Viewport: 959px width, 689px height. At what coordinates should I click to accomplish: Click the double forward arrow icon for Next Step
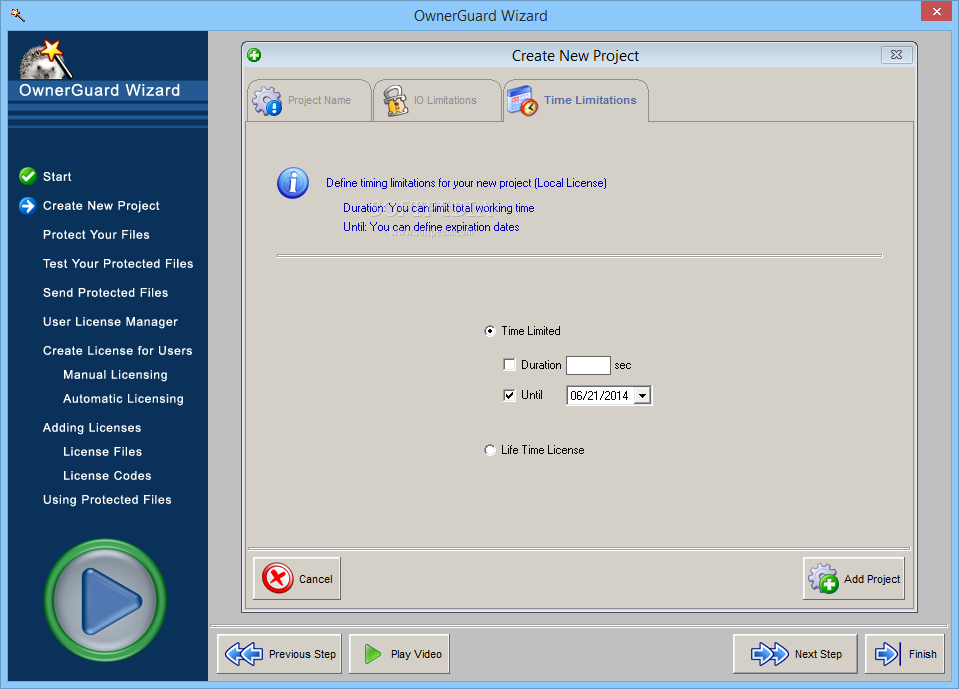pos(769,654)
